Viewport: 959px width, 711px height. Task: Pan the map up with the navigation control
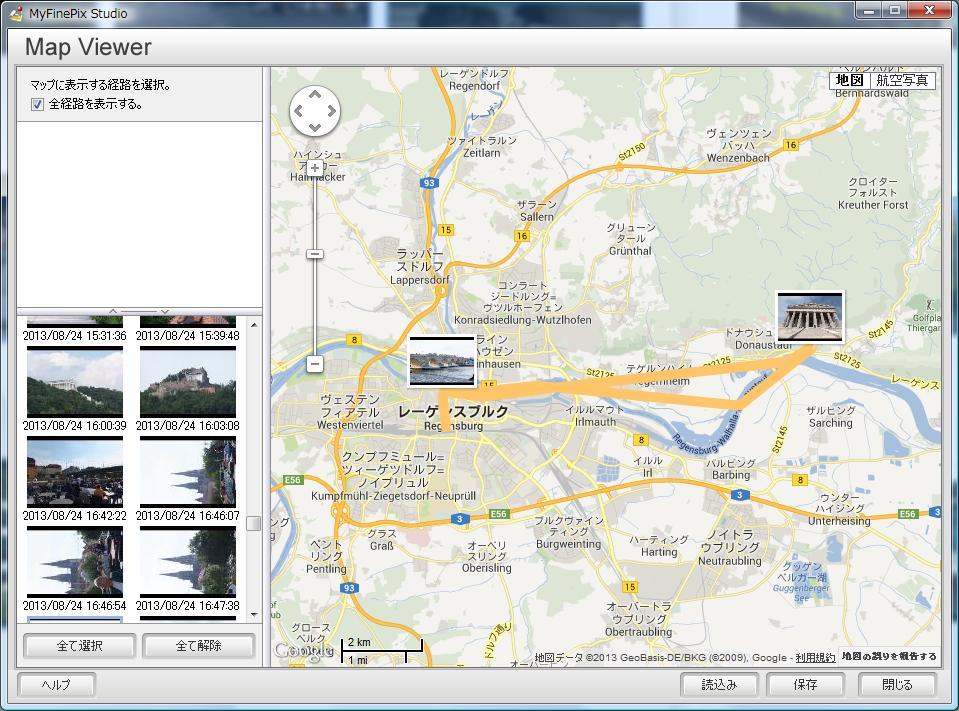pos(315,95)
